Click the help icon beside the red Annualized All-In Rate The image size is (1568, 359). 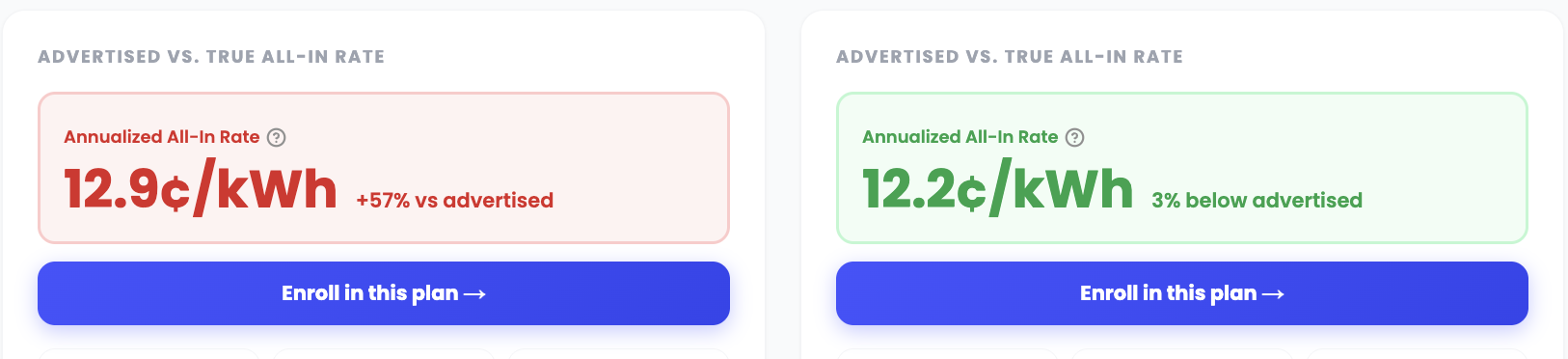pyautogui.click(x=276, y=137)
